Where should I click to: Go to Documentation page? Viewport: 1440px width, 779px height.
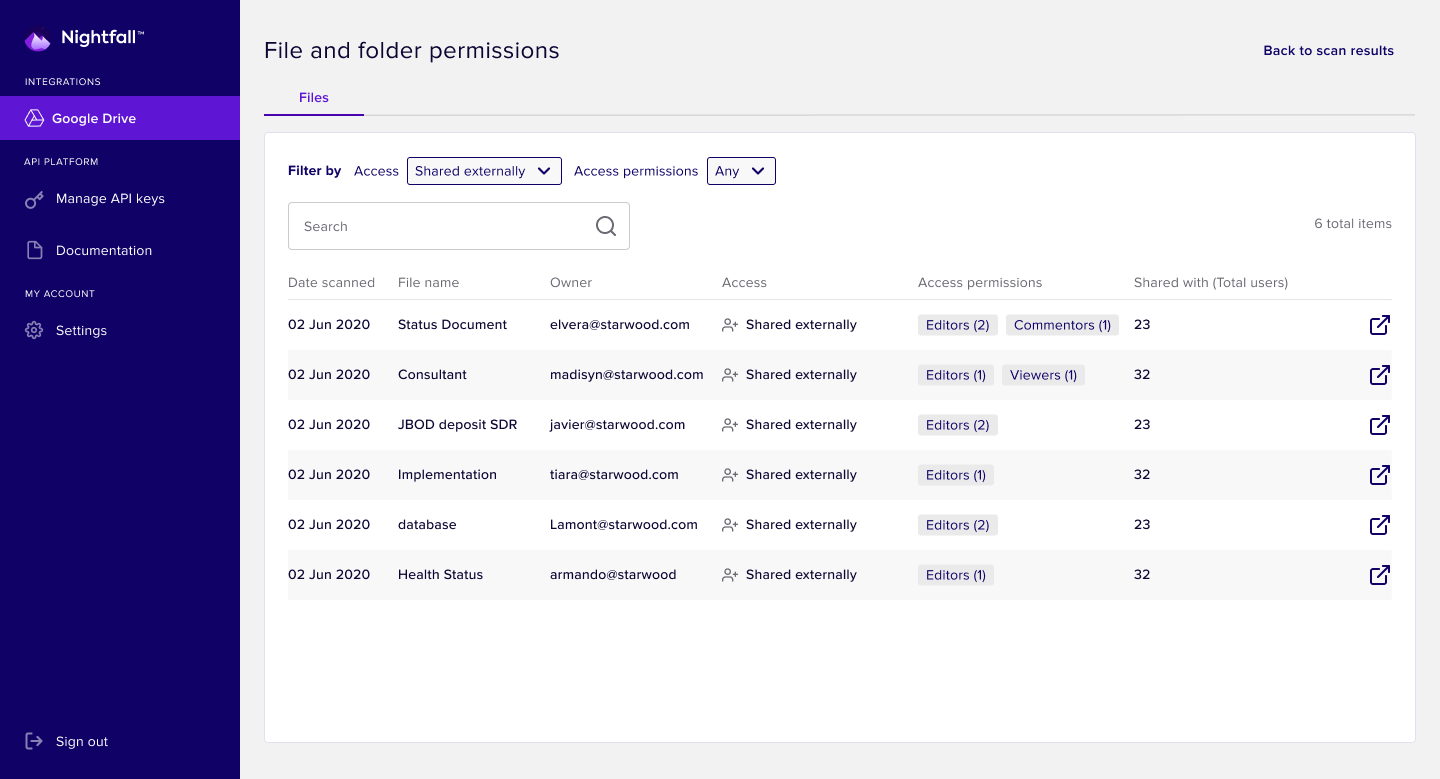104,251
